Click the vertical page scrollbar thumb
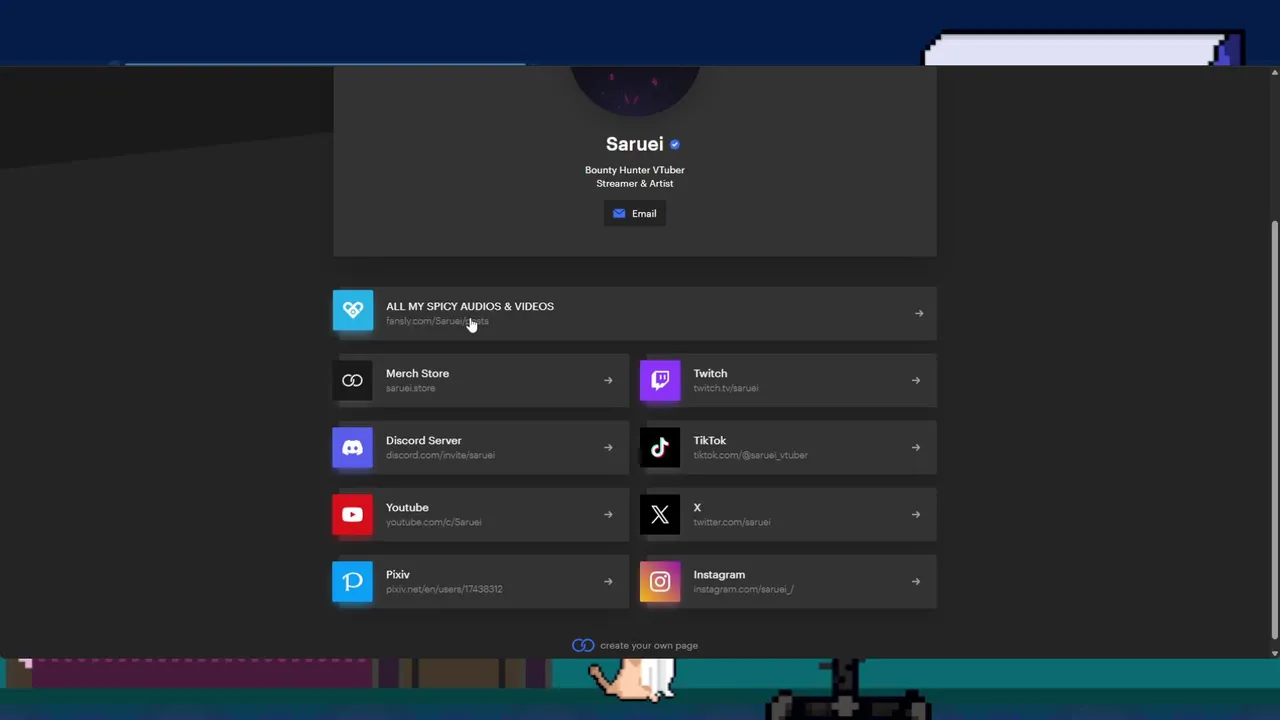Viewport: 1280px width, 720px height. pyautogui.click(x=1274, y=432)
